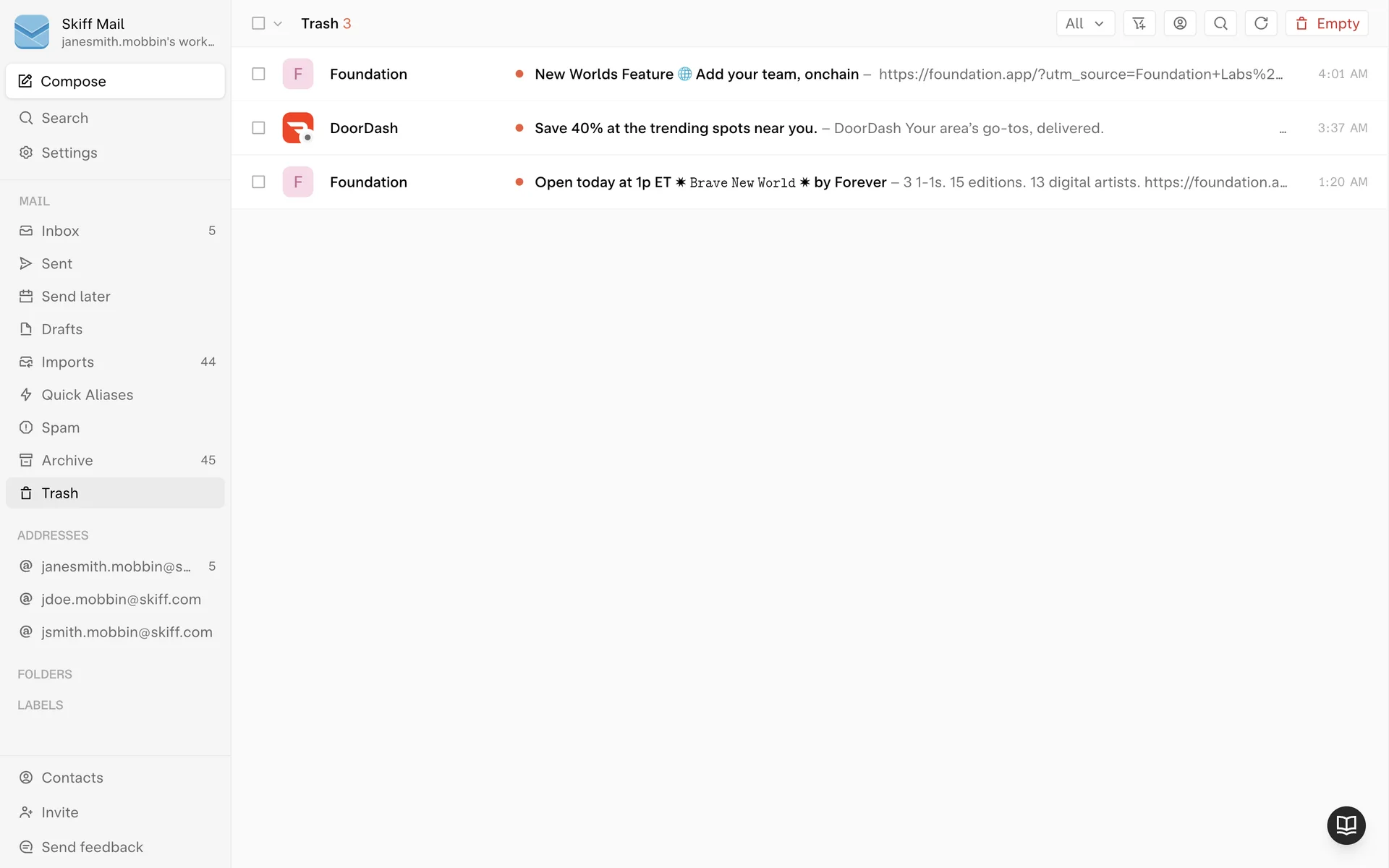
Task: Go to the Inbox folder
Action: click(60, 231)
